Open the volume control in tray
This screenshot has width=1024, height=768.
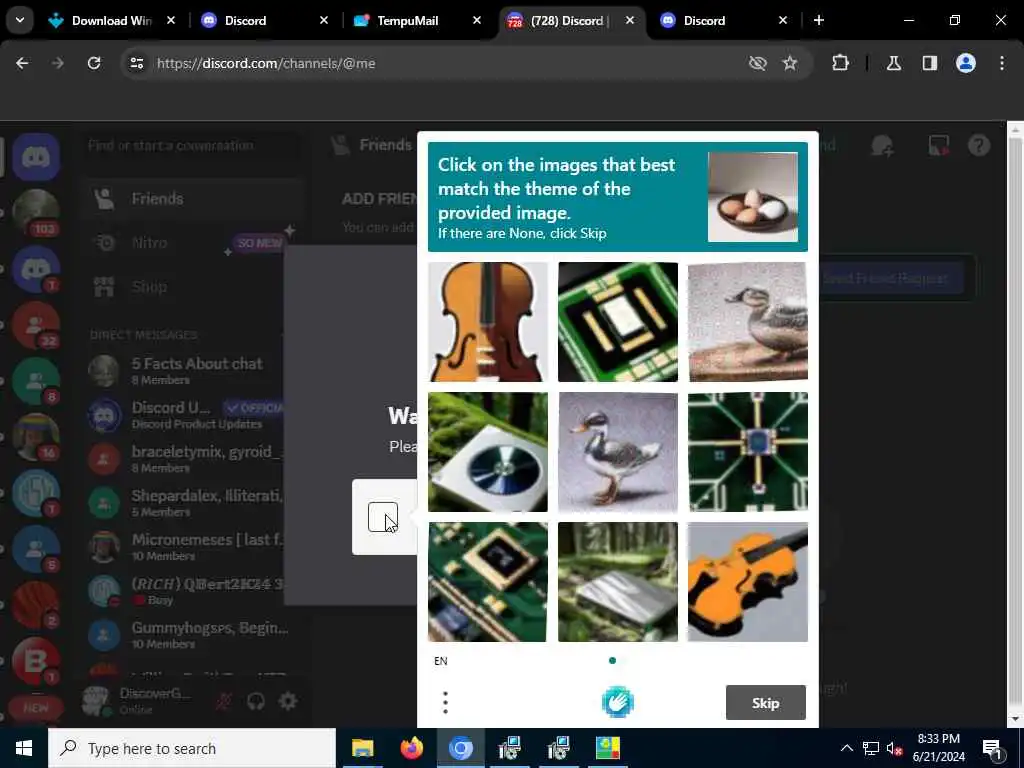coord(894,748)
